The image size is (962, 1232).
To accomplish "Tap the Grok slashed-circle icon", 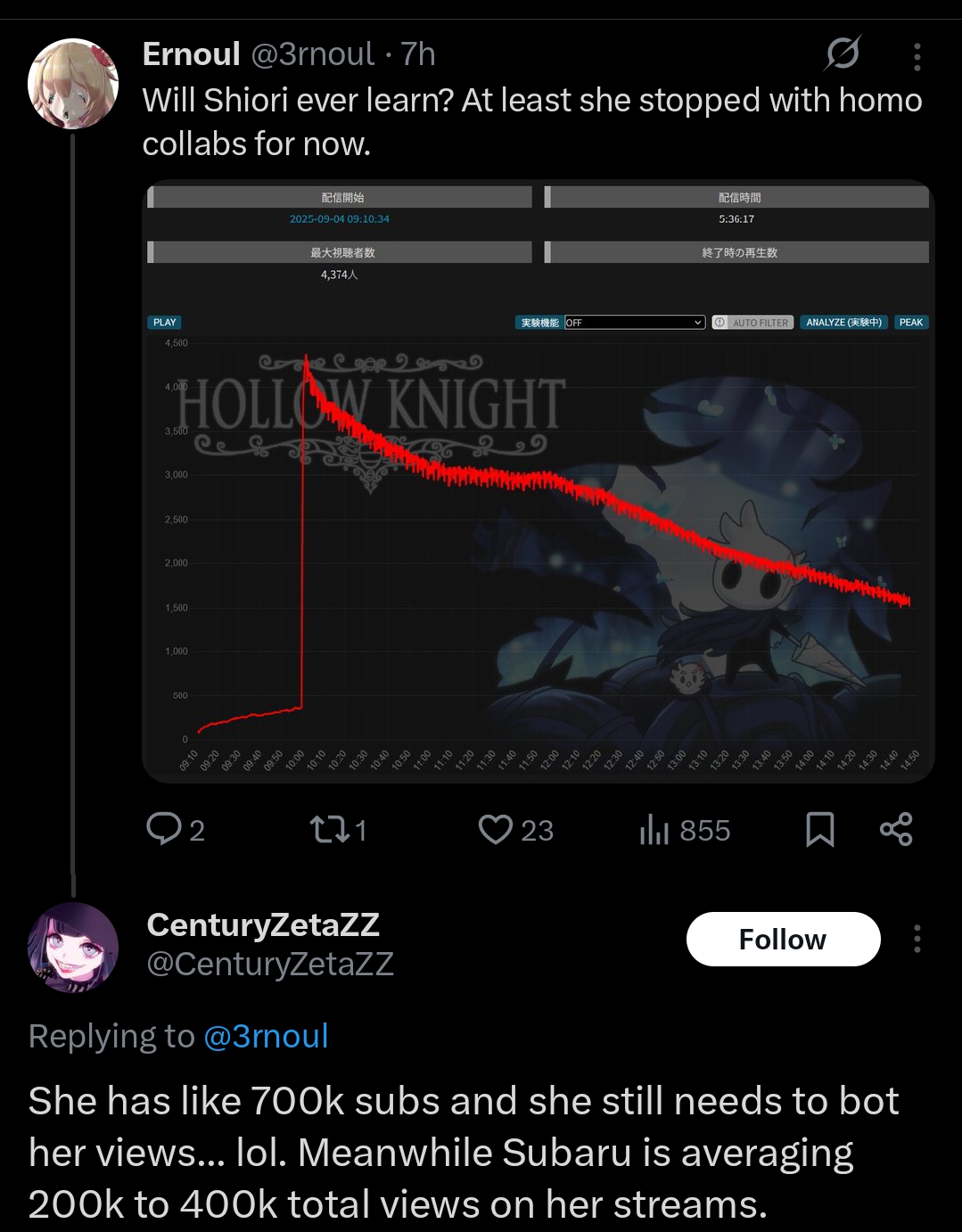I will 843,54.
